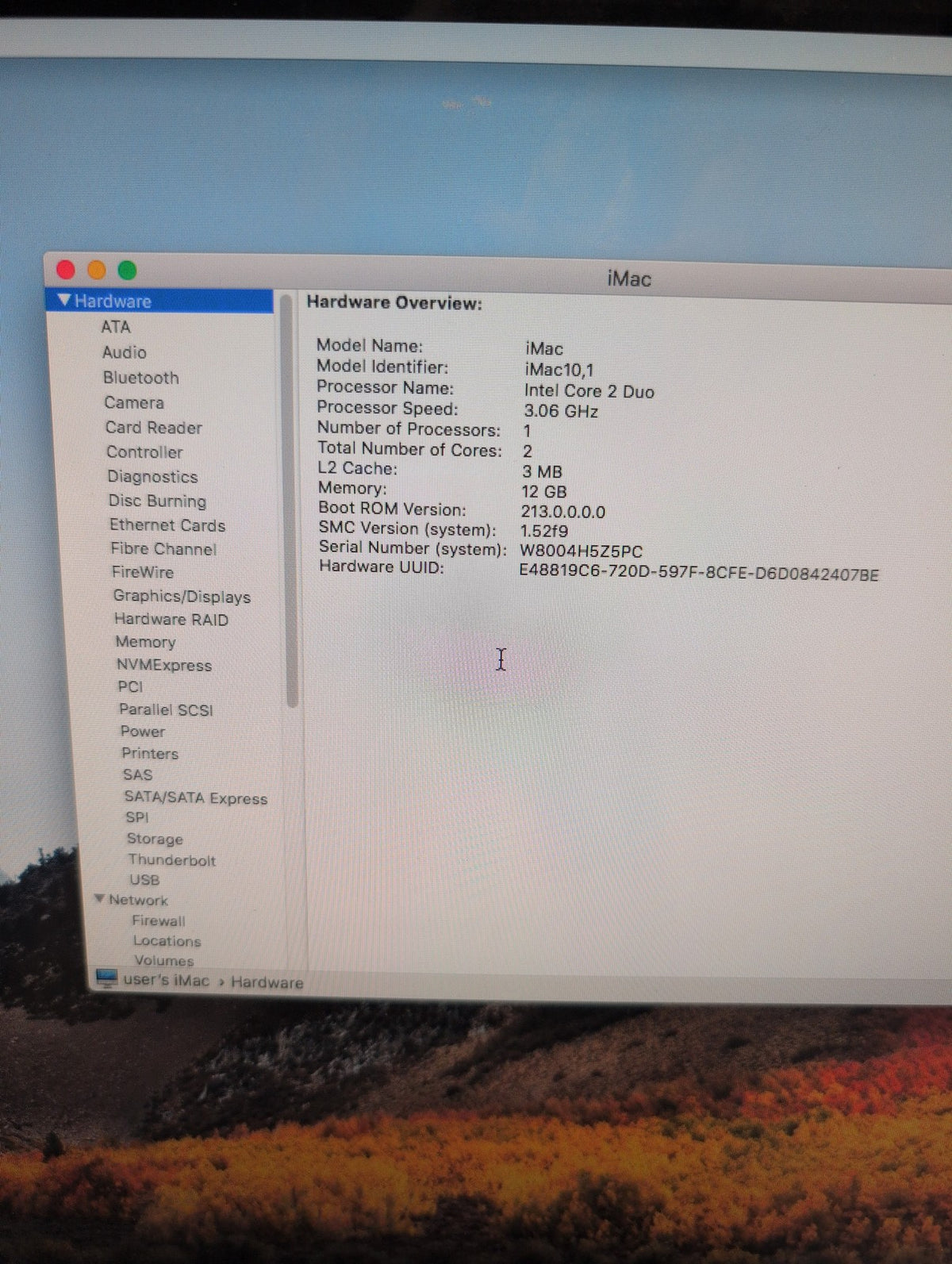Open SATA/SATA Express section
The width and height of the screenshot is (952, 1264).
(196, 798)
